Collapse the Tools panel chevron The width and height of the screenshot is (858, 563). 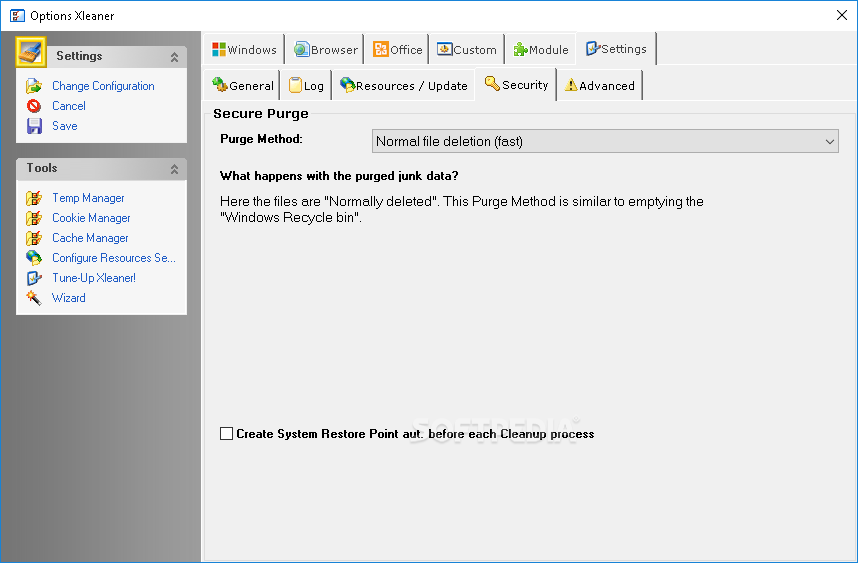coord(174,169)
